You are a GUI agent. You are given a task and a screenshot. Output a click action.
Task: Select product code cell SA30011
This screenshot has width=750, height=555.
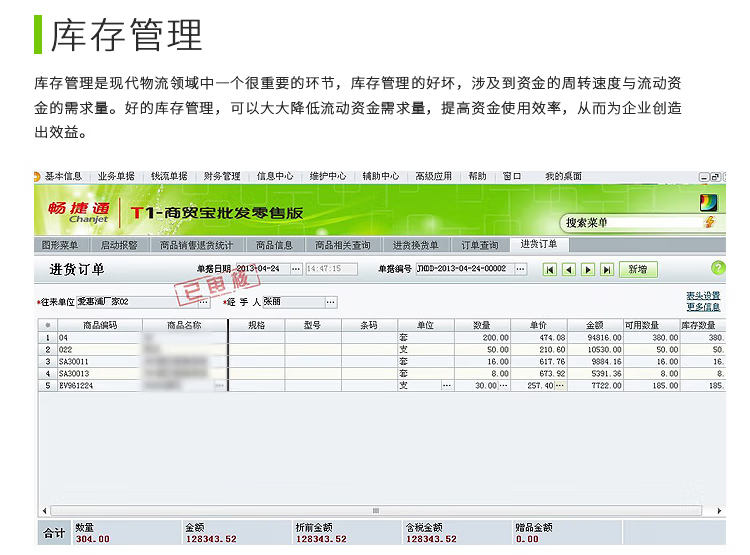[100, 362]
